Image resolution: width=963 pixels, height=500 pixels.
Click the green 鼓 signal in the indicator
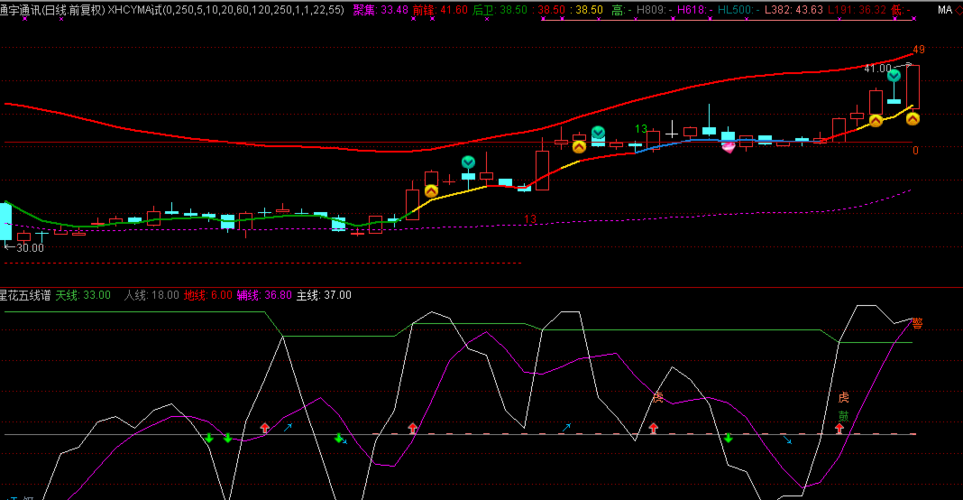[843, 416]
